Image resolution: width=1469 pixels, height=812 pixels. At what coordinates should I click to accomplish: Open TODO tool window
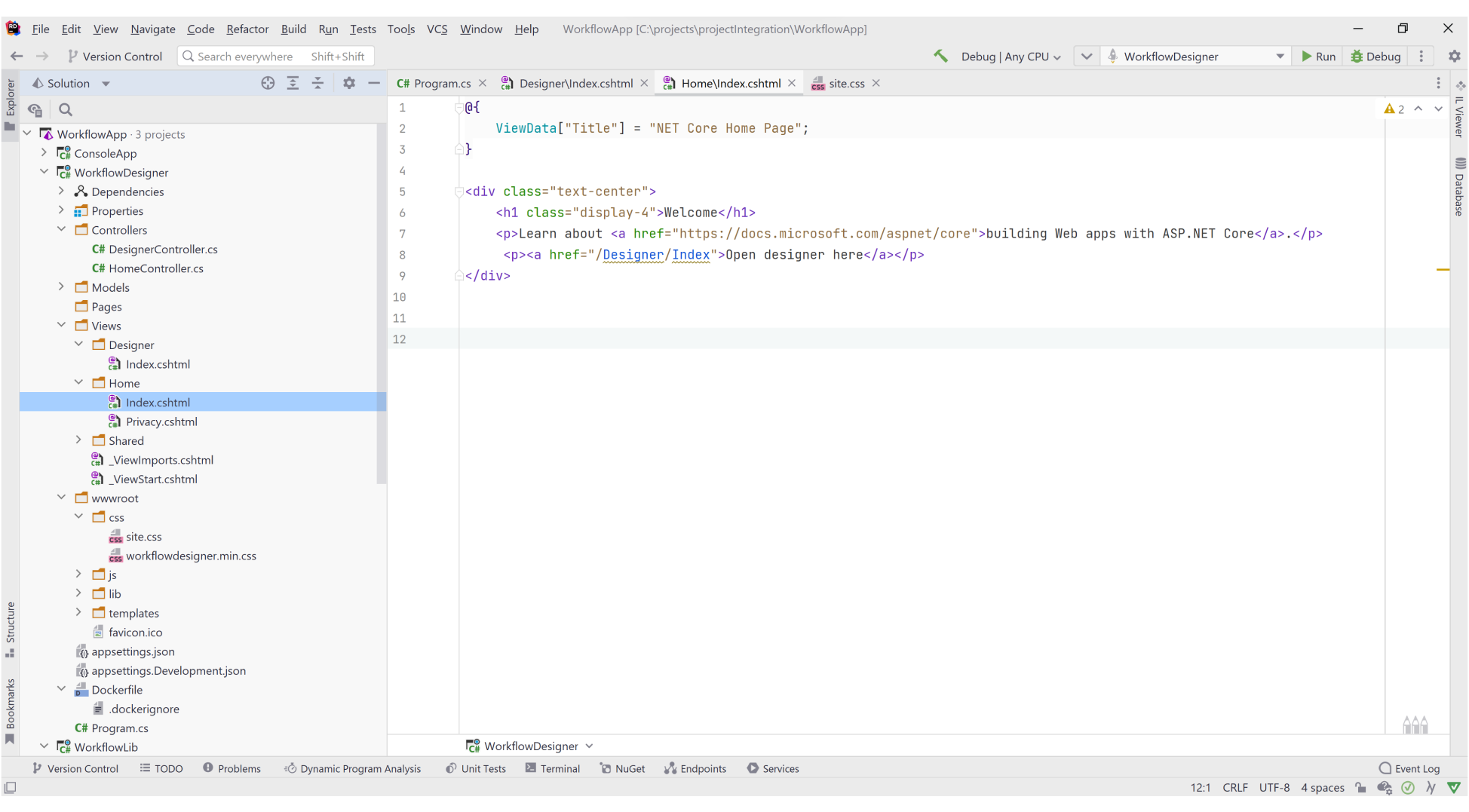coord(161,768)
